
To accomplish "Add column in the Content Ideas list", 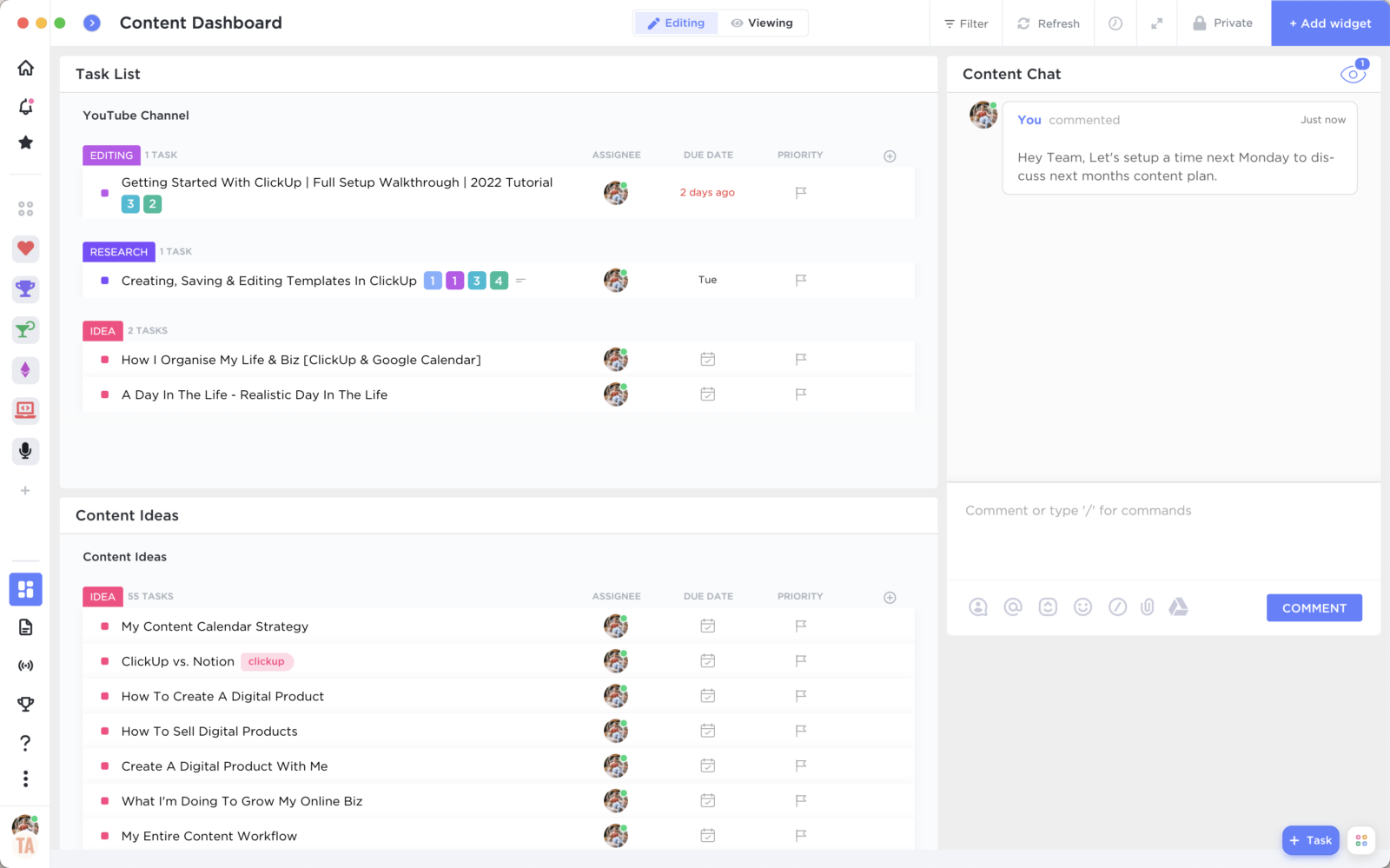I will pos(890,598).
